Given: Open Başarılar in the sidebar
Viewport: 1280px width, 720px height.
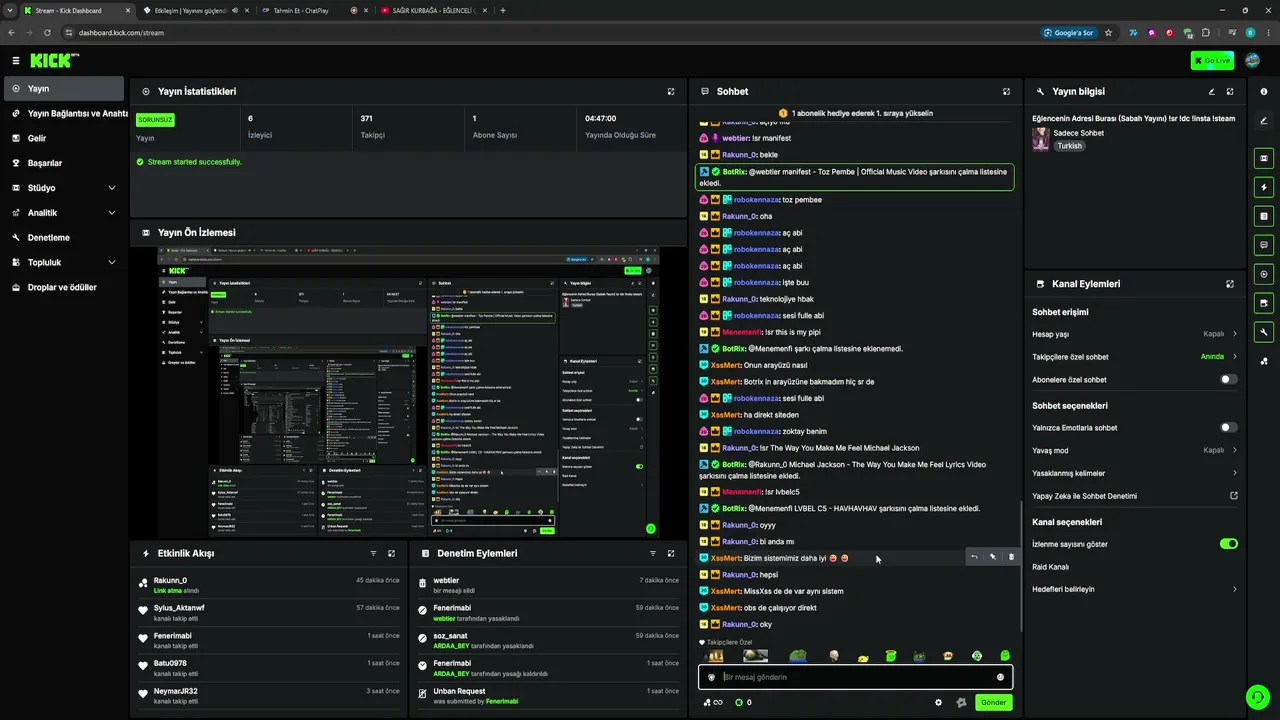Looking at the screenshot, I should (x=64, y=163).
